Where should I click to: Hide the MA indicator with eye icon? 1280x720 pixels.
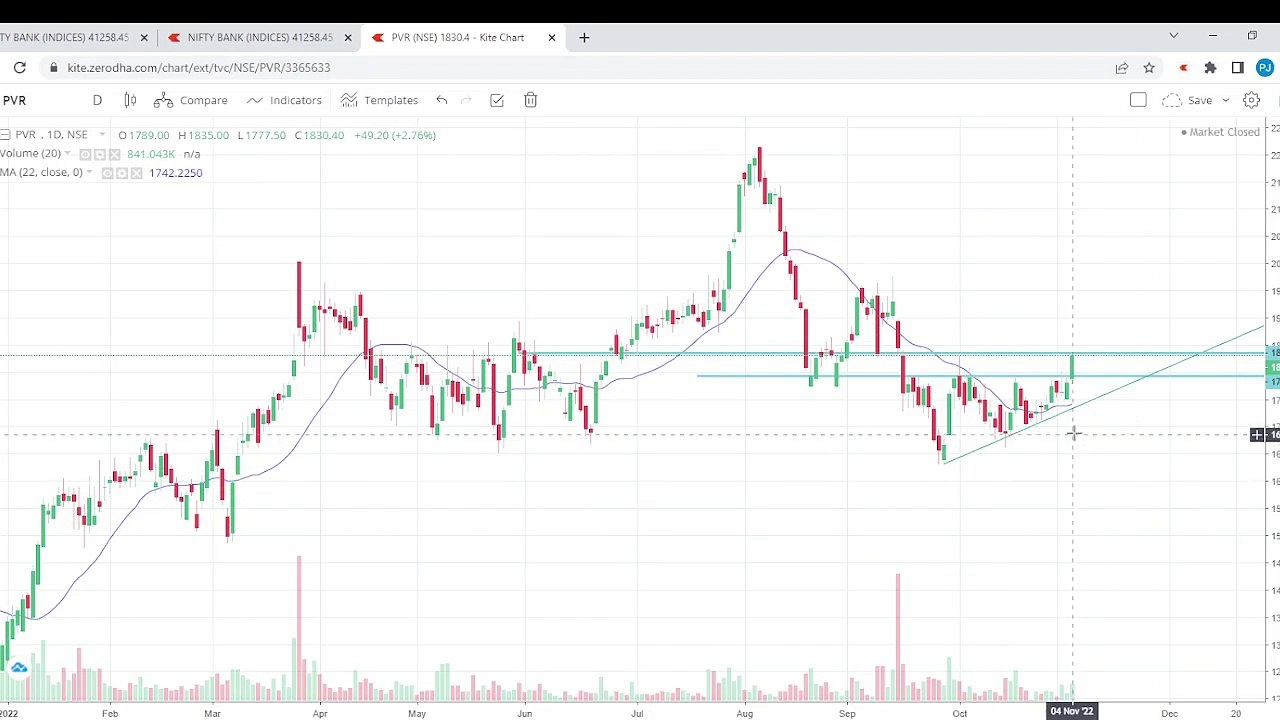coord(107,173)
